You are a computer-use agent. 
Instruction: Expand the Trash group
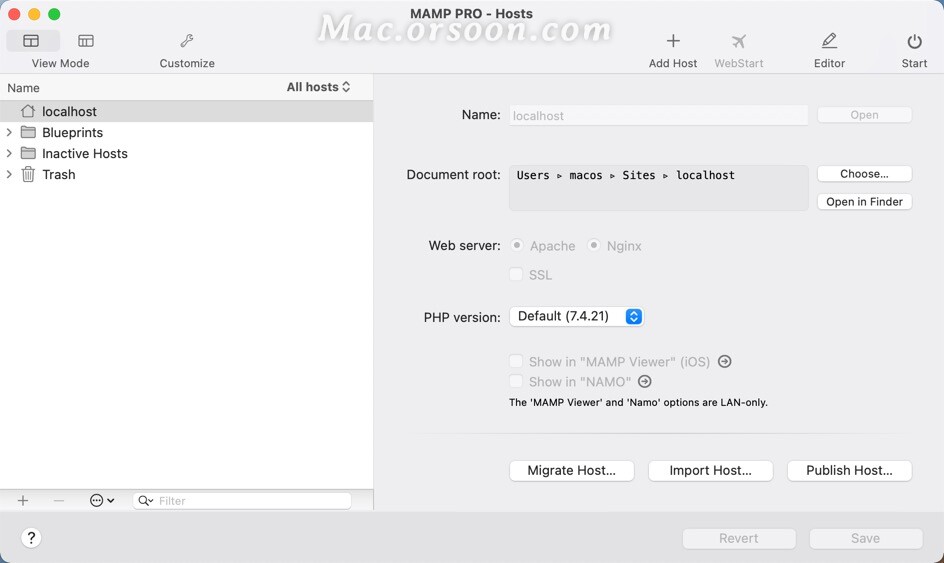pyautogui.click(x=9, y=174)
